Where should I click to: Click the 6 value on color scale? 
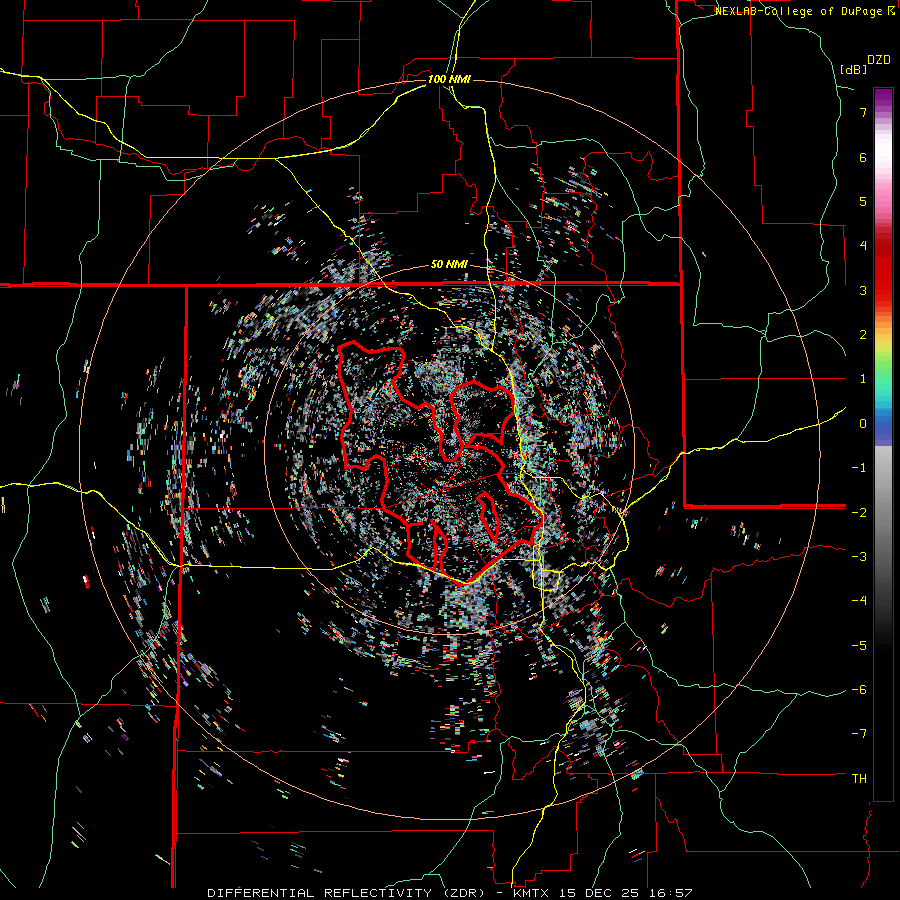tap(863, 157)
